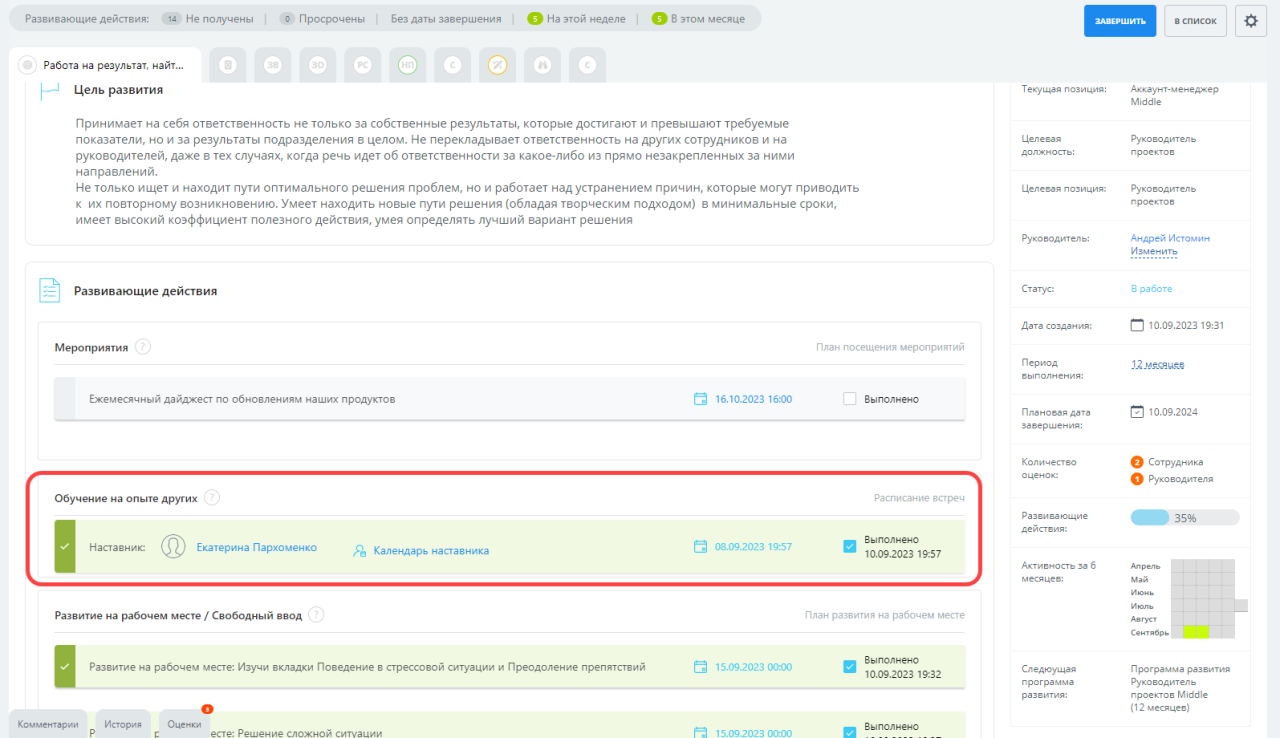The width and height of the screenshot is (1280, 738).
Task: Click the orange badge numbered 1 for Руководителя
Action: pyautogui.click(x=1137, y=479)
